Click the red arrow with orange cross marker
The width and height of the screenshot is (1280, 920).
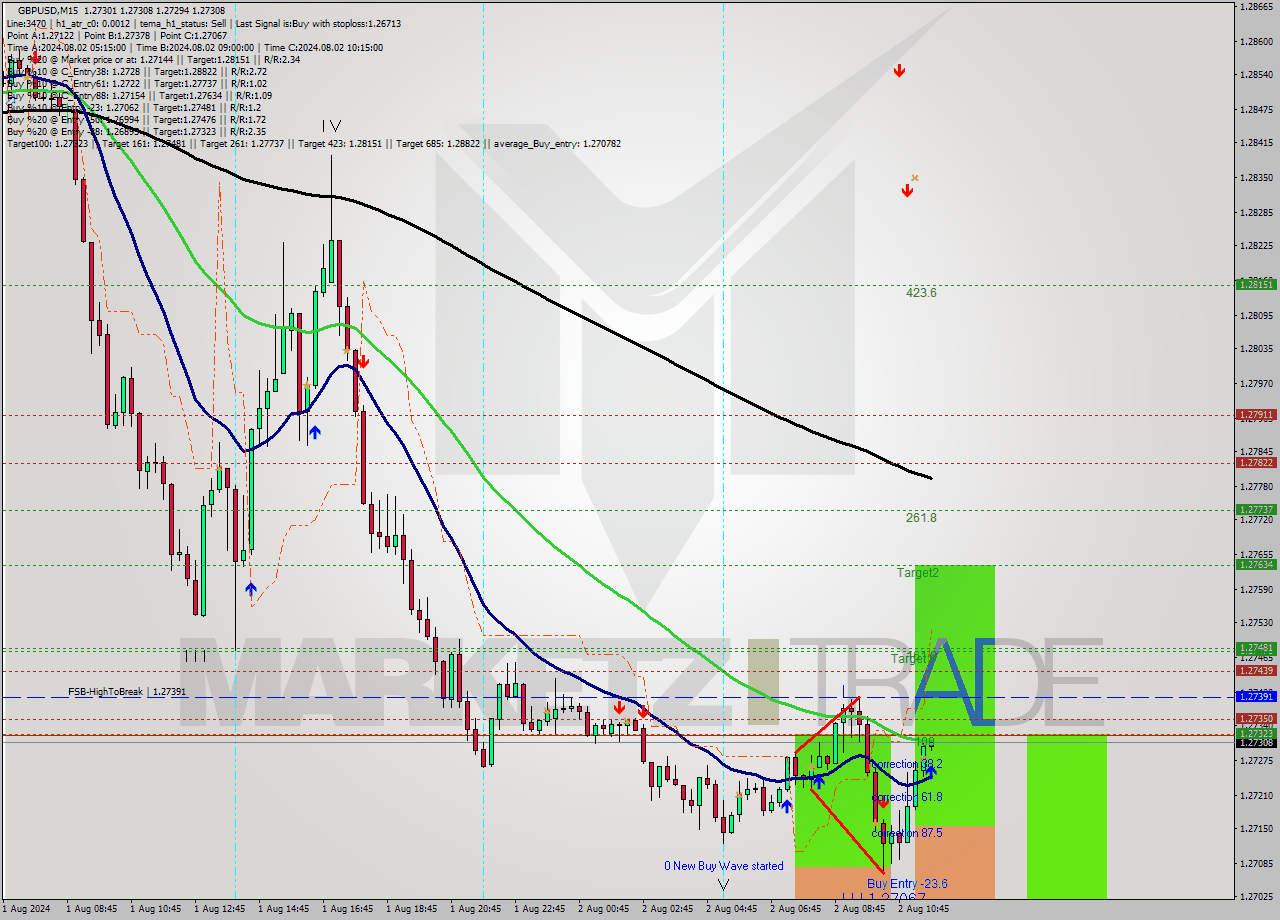tap(908, 189)
